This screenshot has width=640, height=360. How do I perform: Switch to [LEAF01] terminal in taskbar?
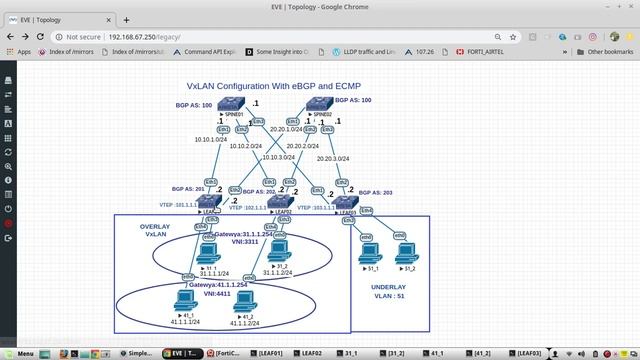point(267,353)
